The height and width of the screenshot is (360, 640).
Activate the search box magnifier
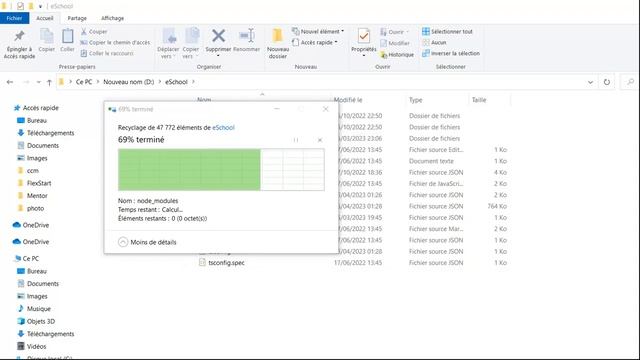pos(630,82)
